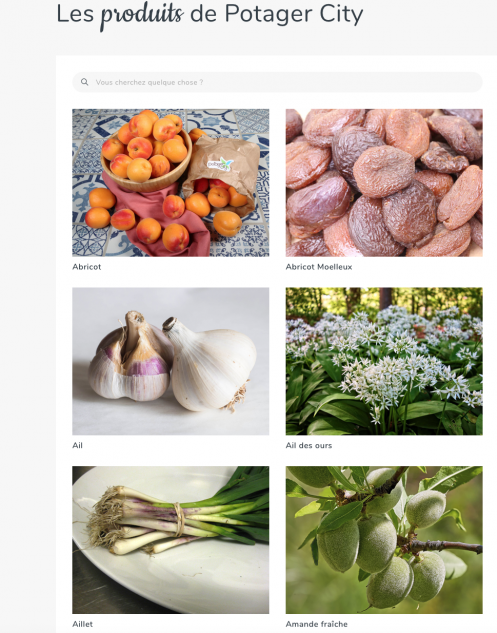Image resolution: width=497 pixels, height=633 pixels.
Task: Click the string tying the aillet bunch
Action: [x=179, y=519]
